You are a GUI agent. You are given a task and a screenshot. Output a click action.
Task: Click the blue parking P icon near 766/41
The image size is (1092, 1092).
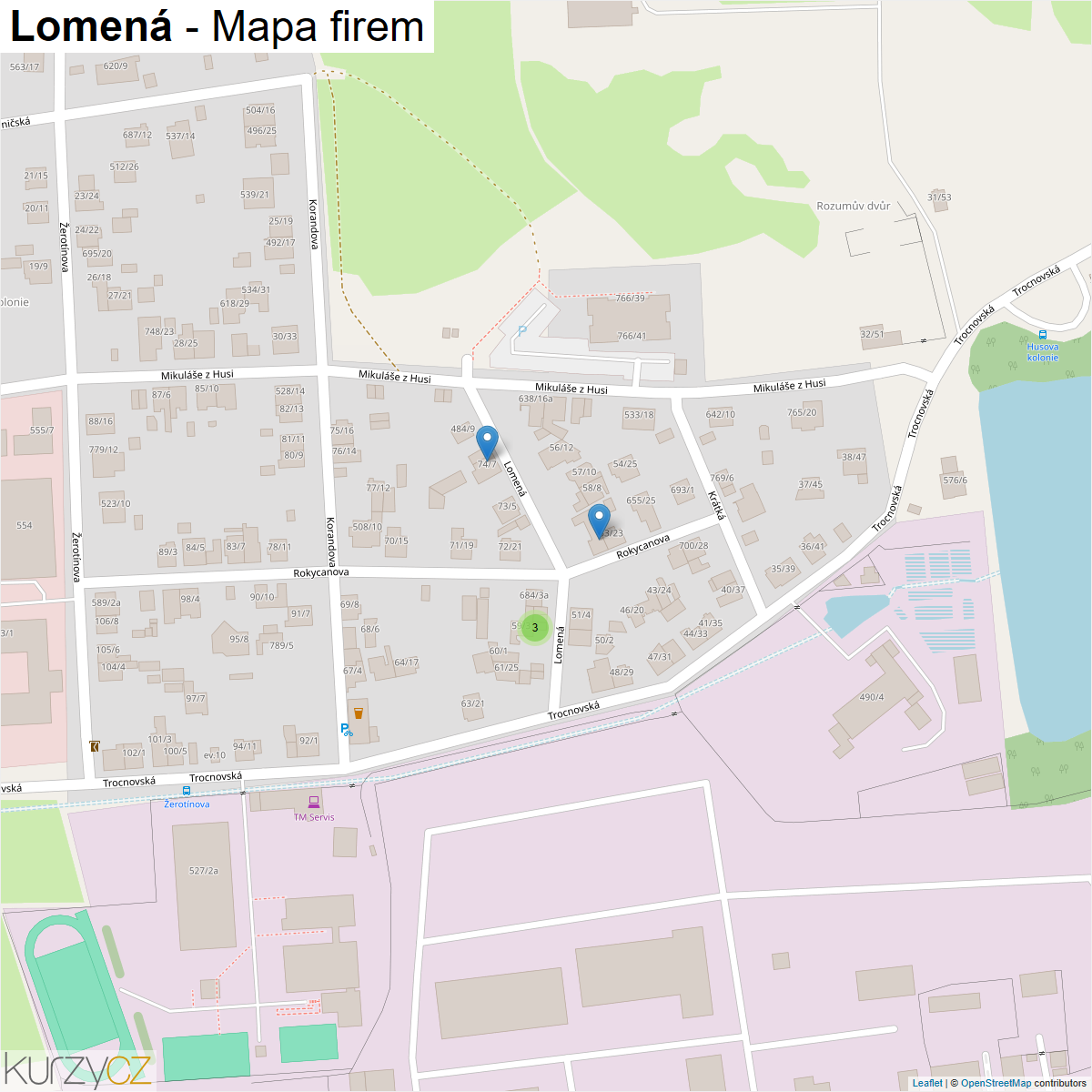(522, 331)
